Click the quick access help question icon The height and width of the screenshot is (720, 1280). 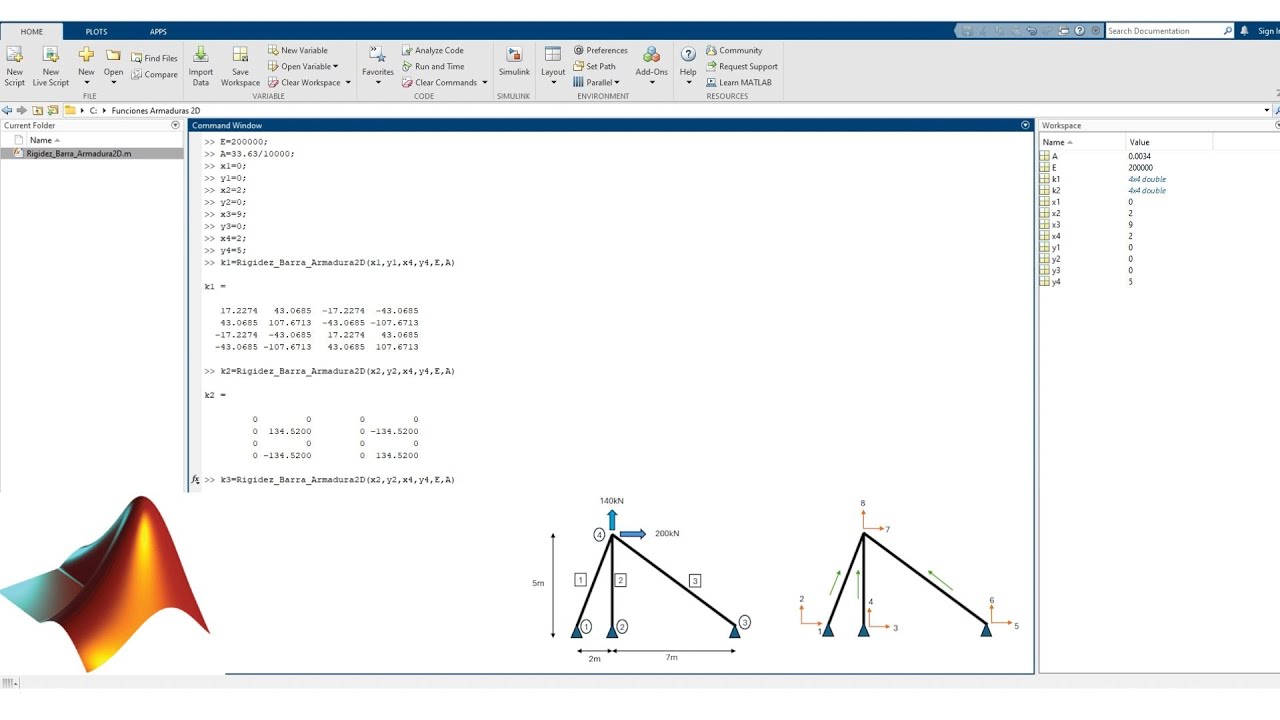click(1080, 31)
